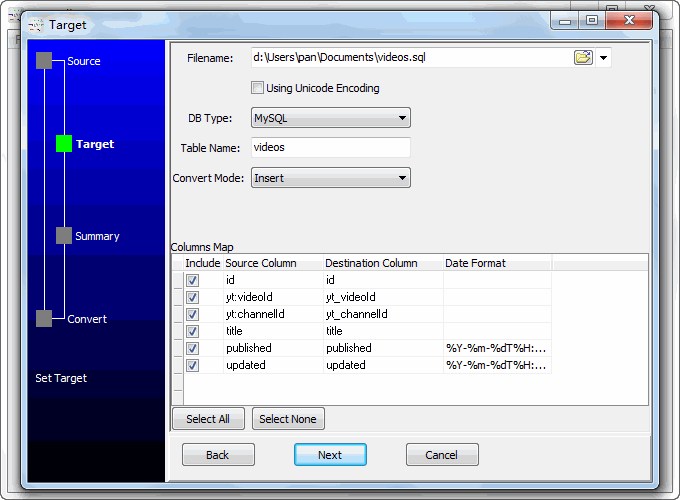This screenshot has height=500, width=680.
Task: Click the Summary step square icon
Action: click(64, 236)
